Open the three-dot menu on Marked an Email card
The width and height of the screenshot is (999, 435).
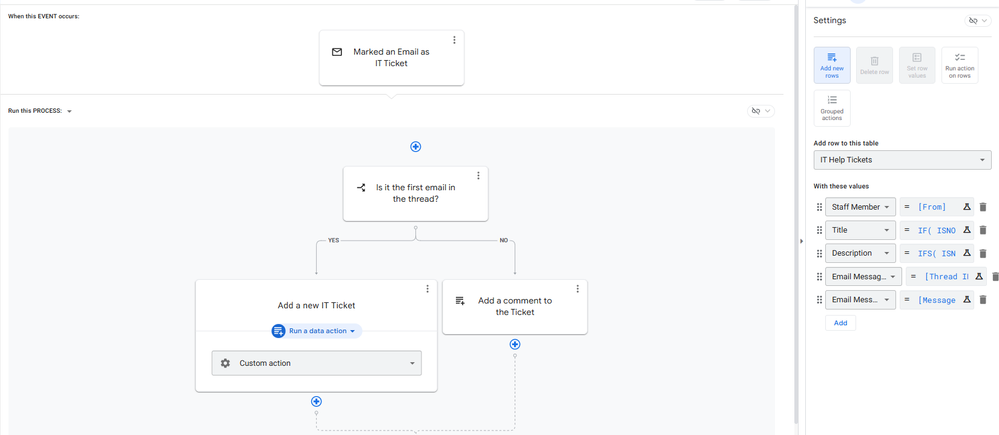pos(454,40)
